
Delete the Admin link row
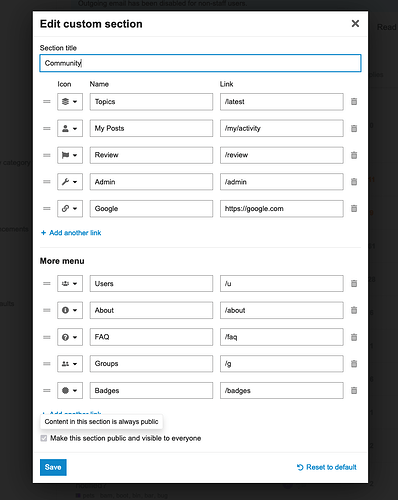[354, 182]
